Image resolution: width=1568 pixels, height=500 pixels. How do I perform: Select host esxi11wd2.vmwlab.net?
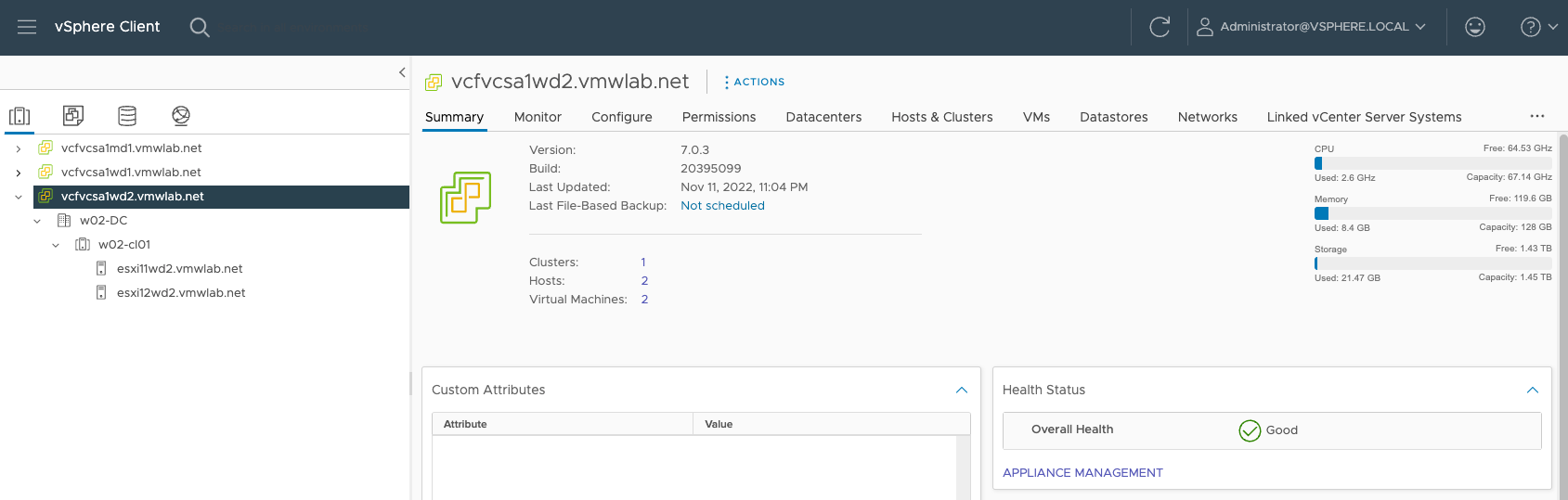[180, 268]
